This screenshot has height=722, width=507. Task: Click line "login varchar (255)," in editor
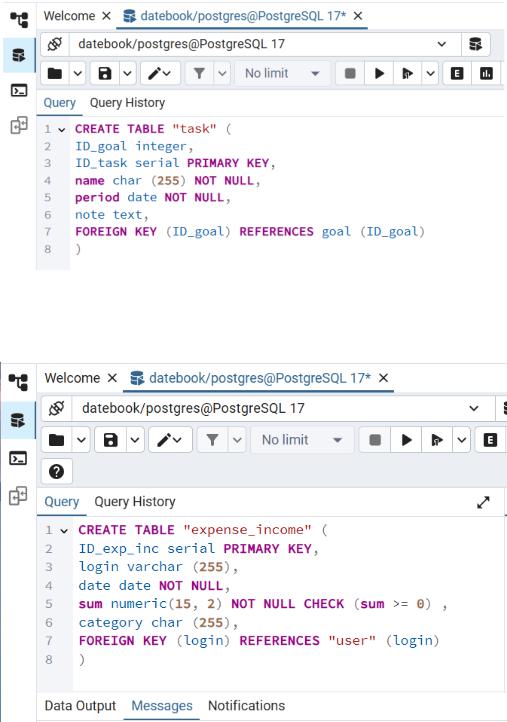point(158,567)
